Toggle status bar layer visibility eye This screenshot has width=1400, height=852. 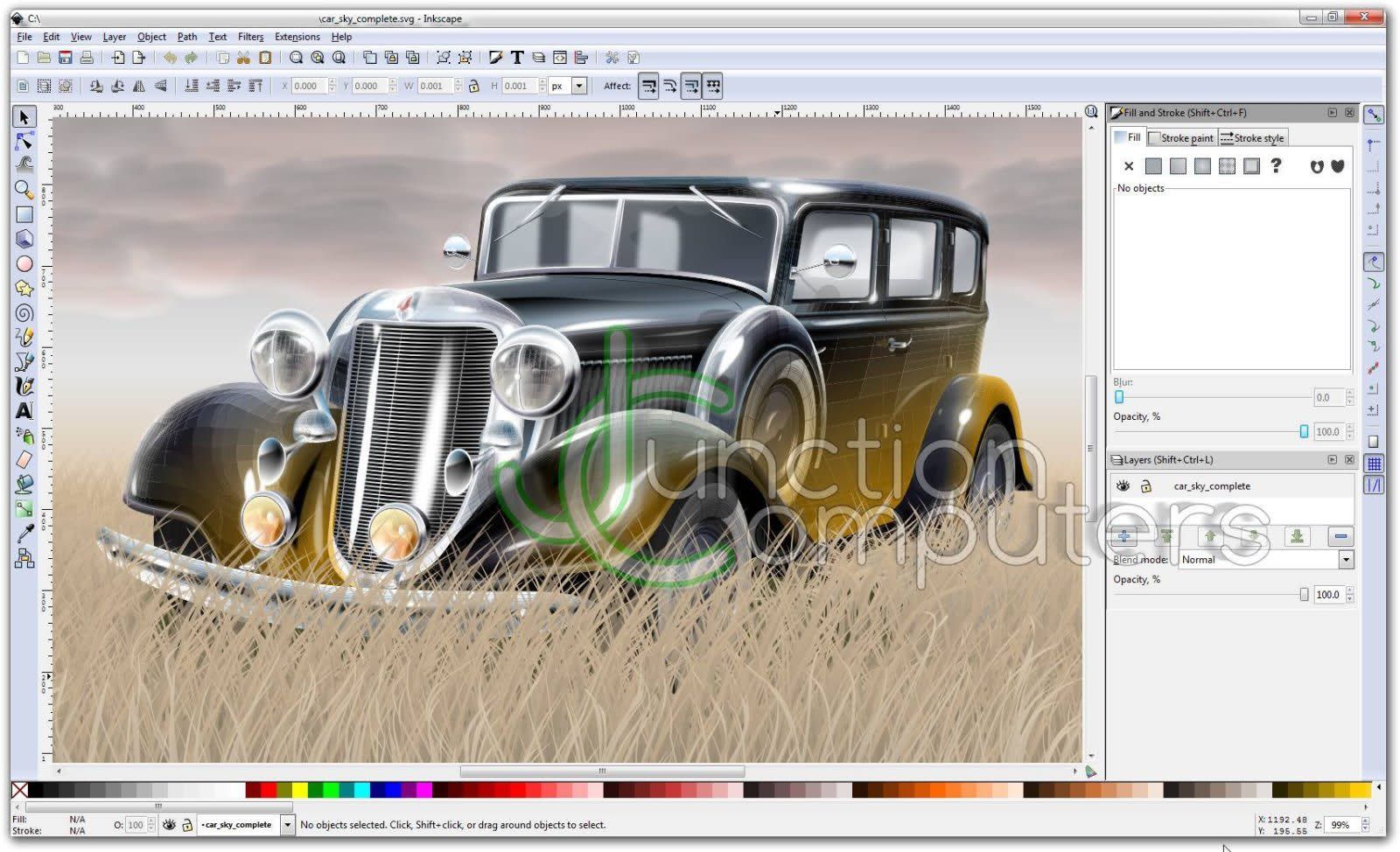click(169, 824)
